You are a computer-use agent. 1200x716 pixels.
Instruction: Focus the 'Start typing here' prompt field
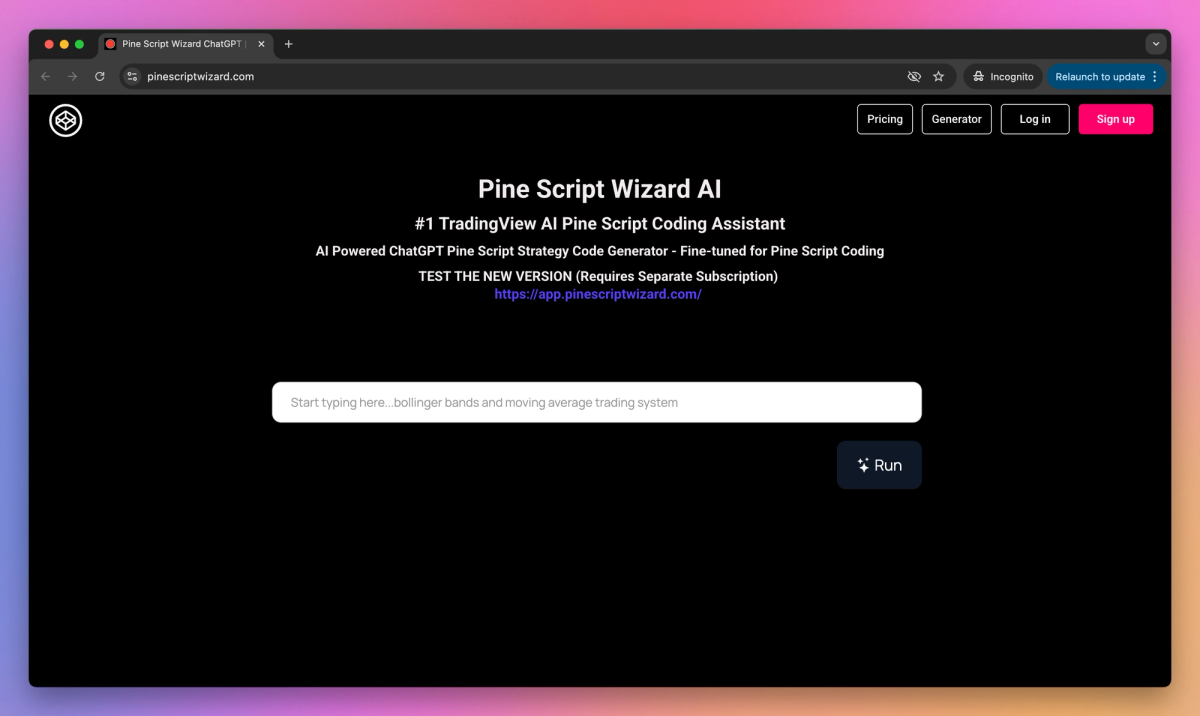(x=597, y=402)
